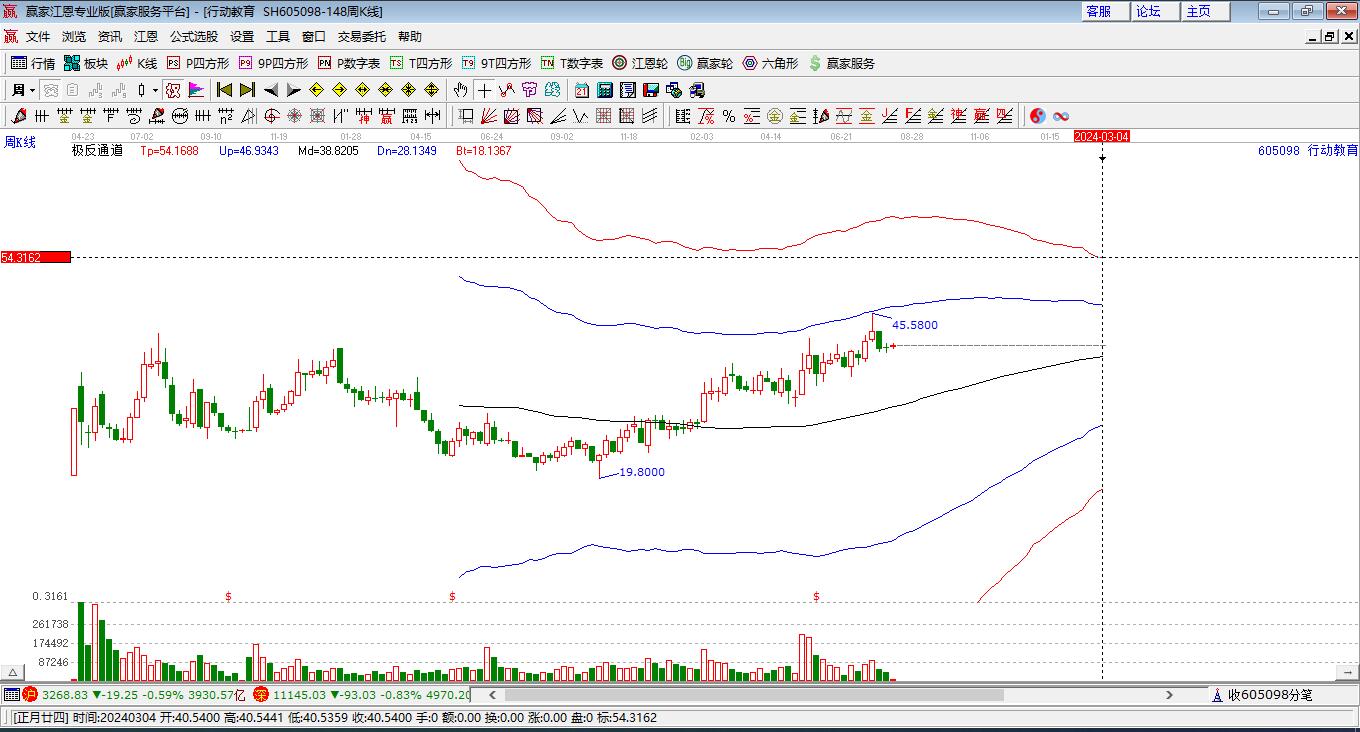
Task: Click the colored flag icon
Action: click(x=196, y=90)
